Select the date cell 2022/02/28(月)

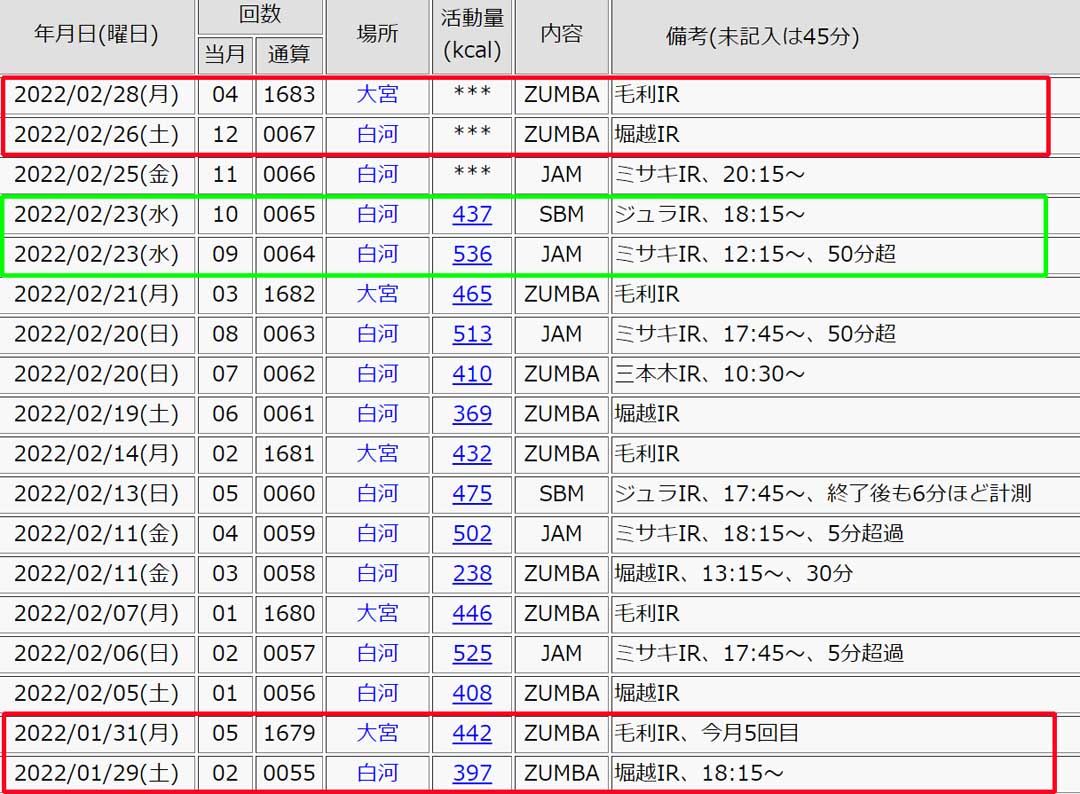tap(96, 94)
